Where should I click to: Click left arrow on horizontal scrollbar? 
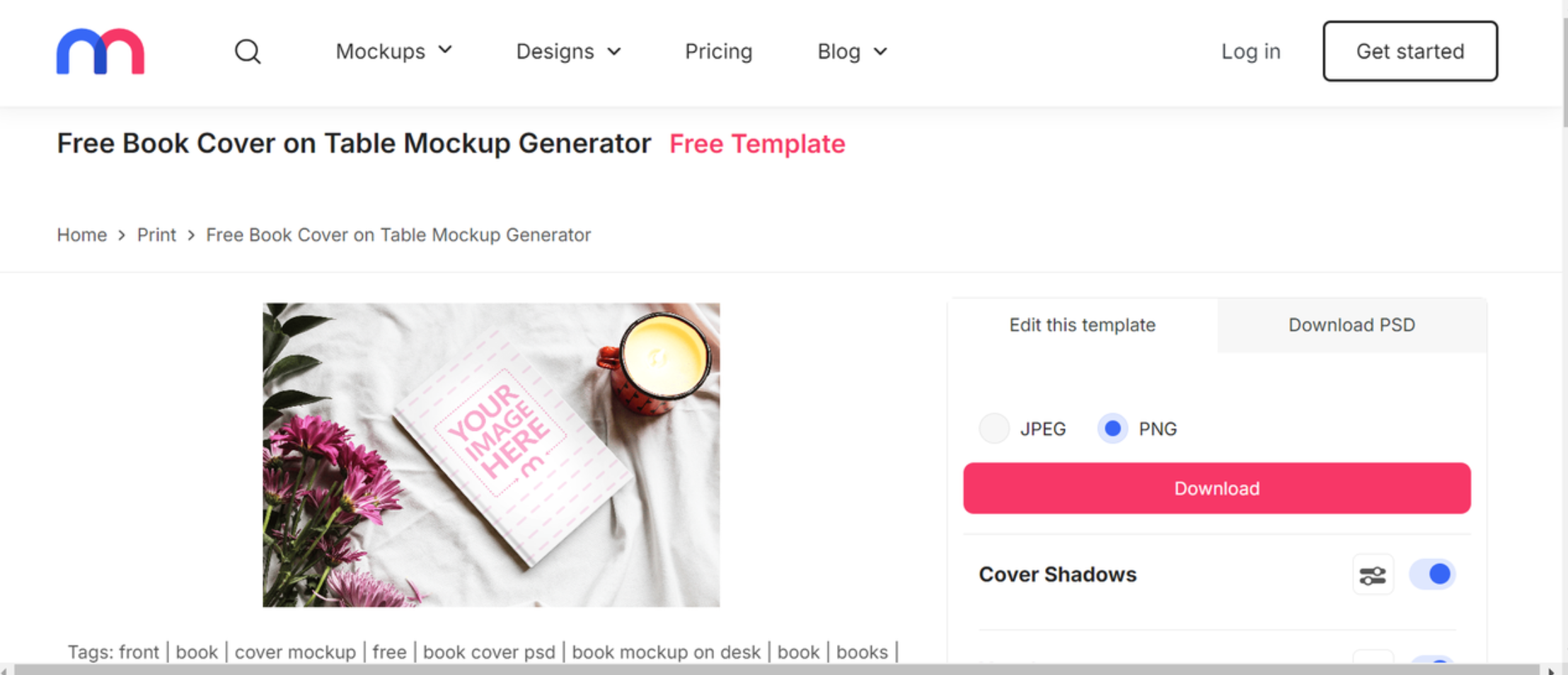point(6,670)
